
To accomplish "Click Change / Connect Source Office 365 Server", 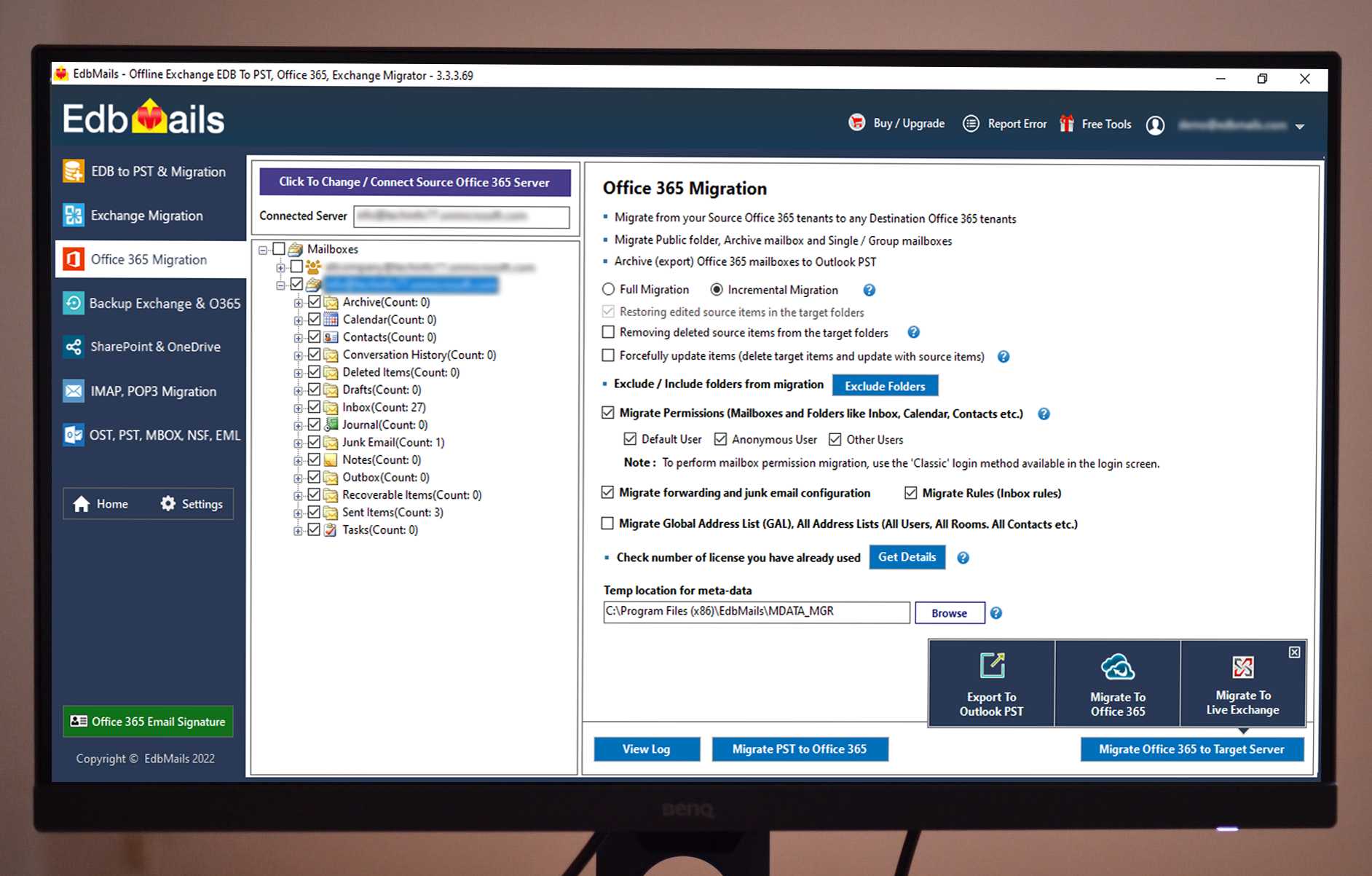I will 414,182.
